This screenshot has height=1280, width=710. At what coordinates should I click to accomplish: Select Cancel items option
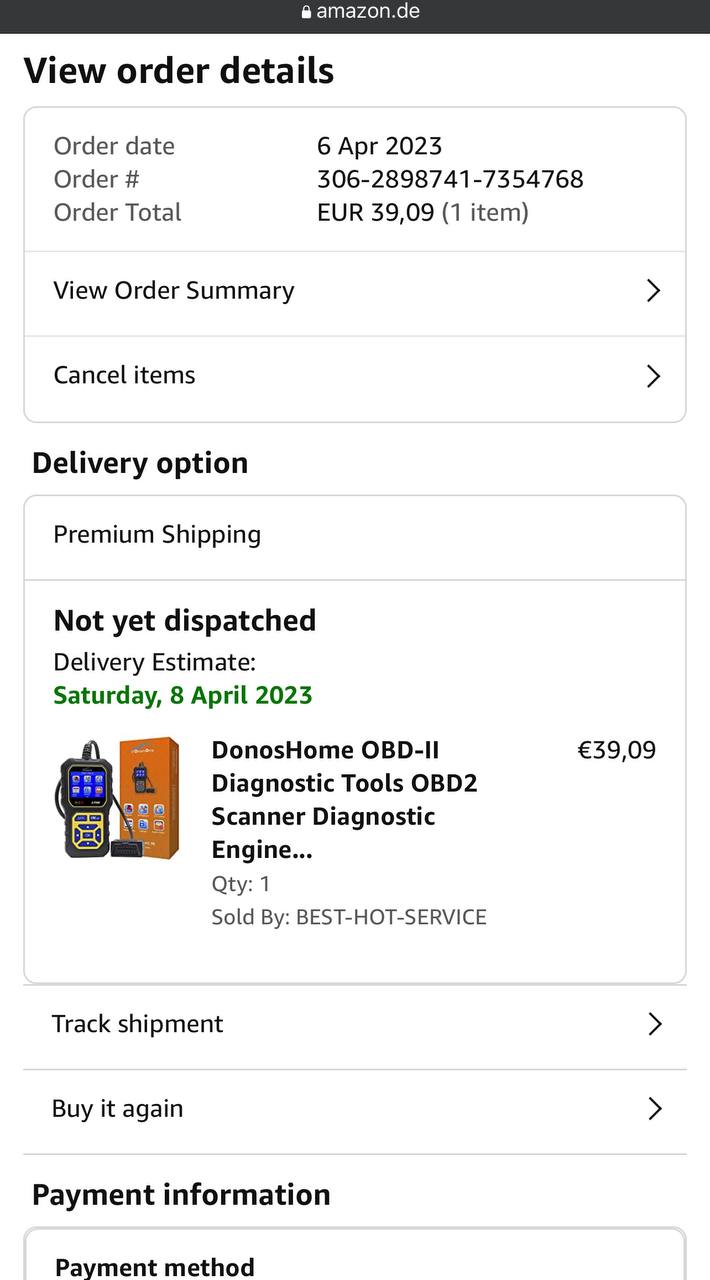(125, 376)
